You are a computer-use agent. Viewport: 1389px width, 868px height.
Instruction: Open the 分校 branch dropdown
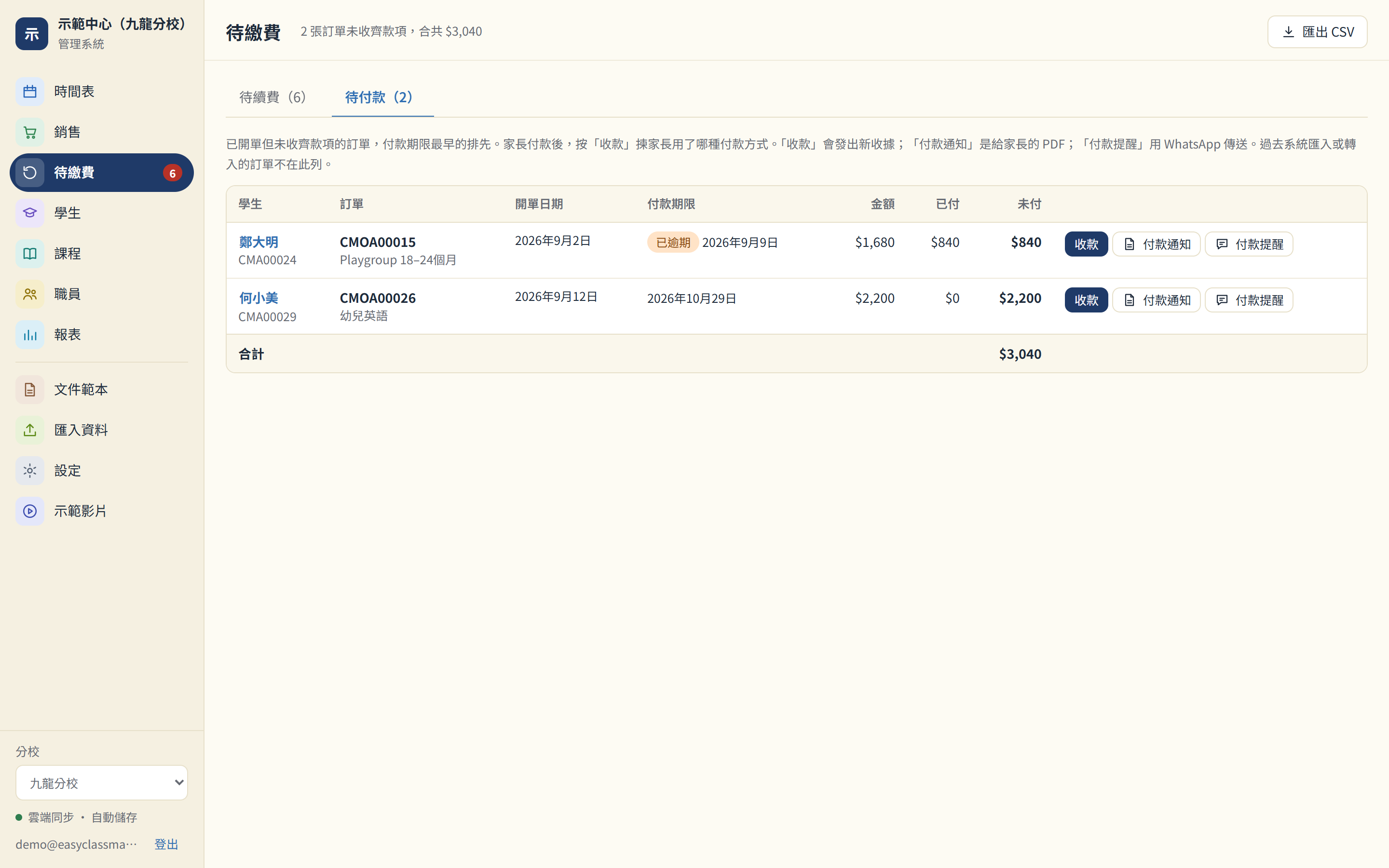(102, 783)
